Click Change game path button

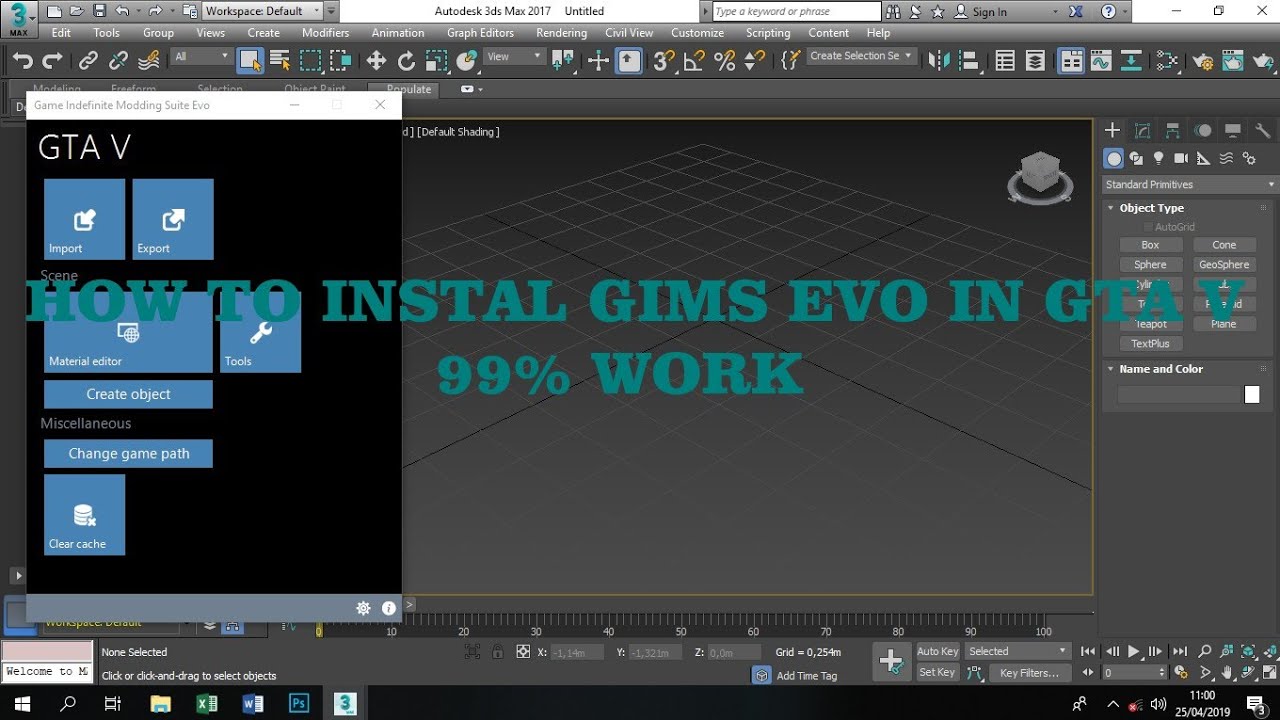point(128,453)
